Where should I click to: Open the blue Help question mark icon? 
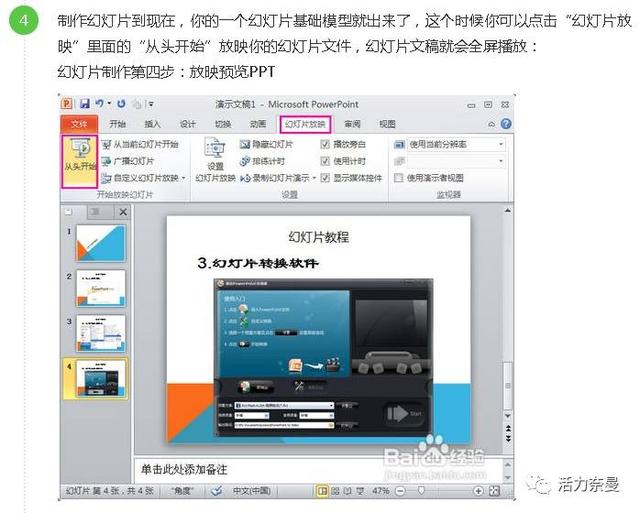coord(506,124)
